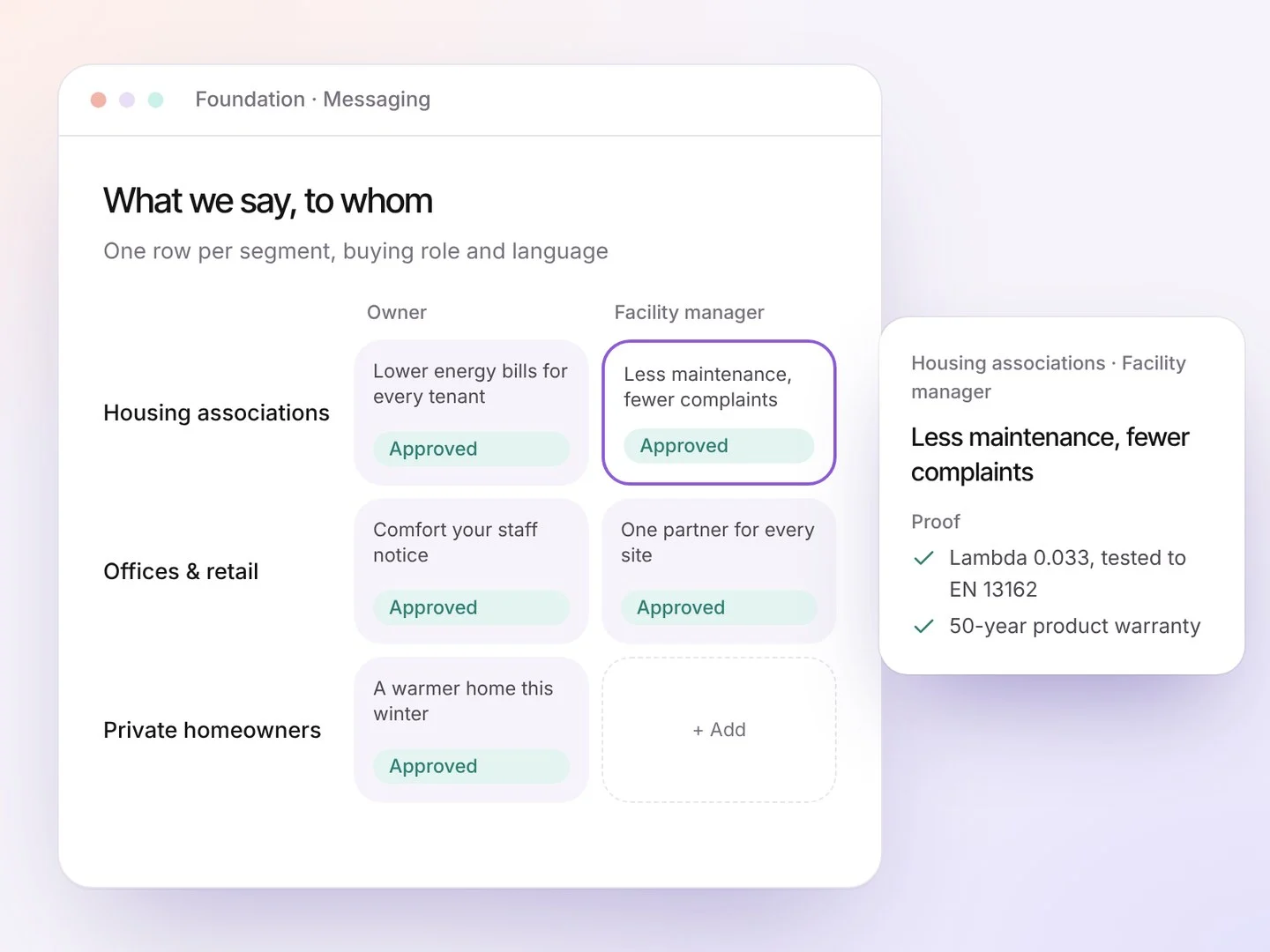Click Approved badge under 'Comfort your staff notice'
This screenshot has height=952, width=1270.
click(x=471, y=607)
